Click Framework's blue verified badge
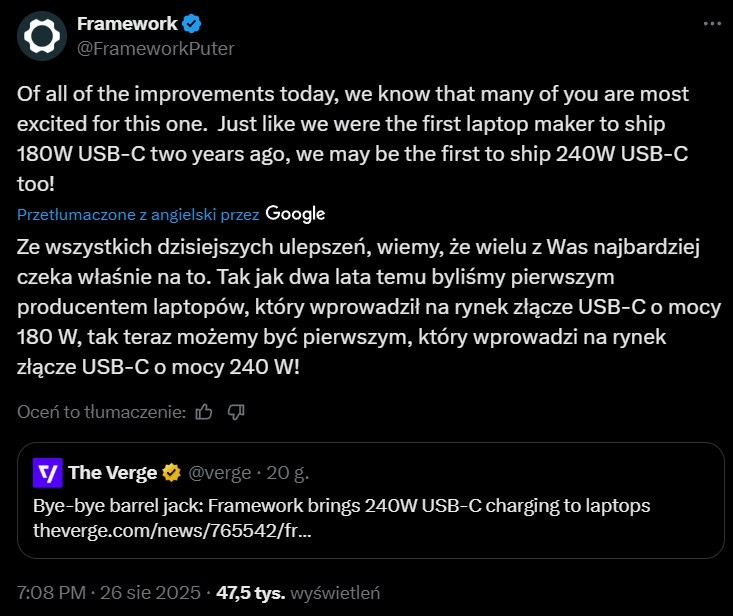 coord(192,23)
